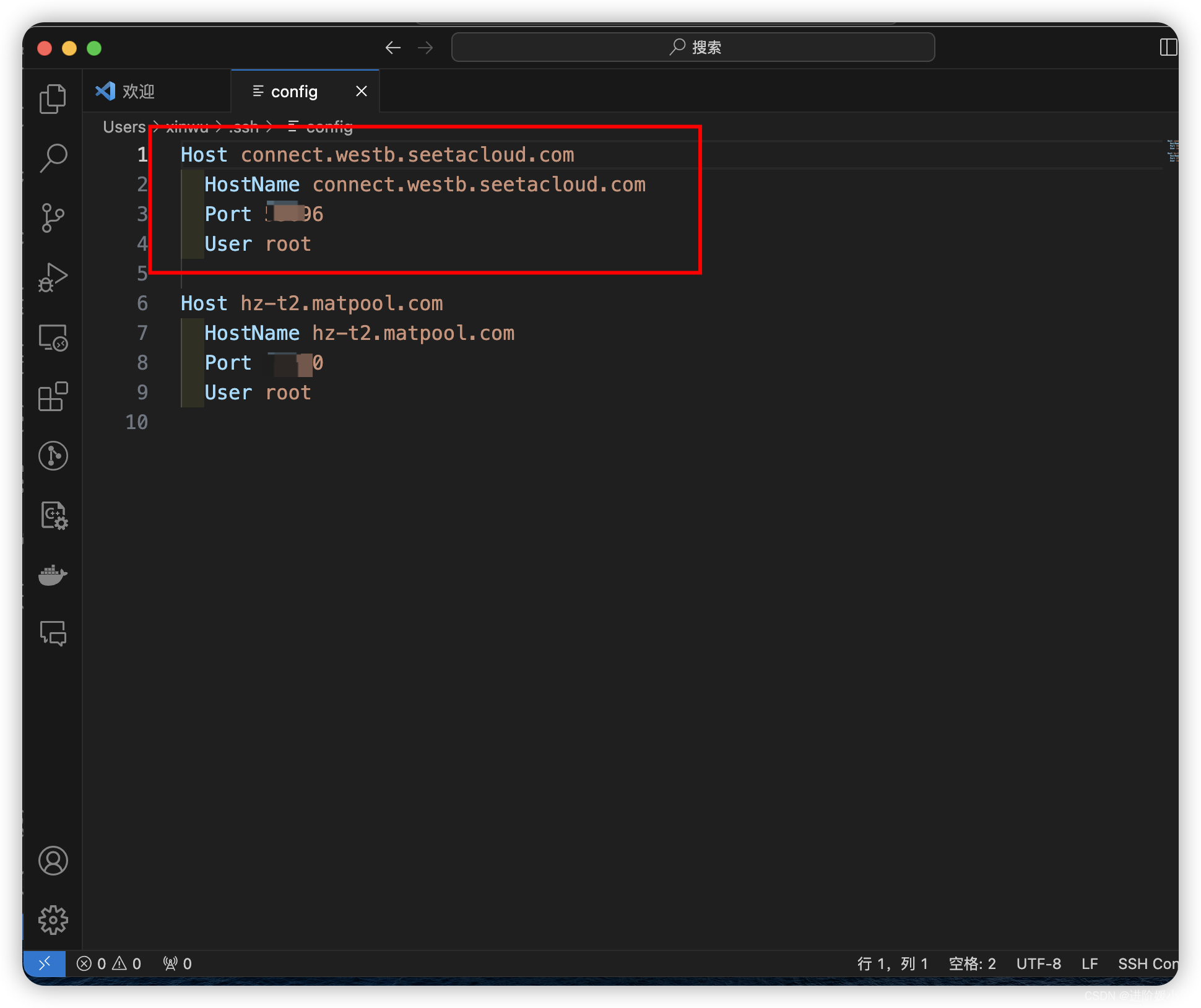Open the Docker whale view
Viewport: 1201px width, 1008px height.
(53, 575)
